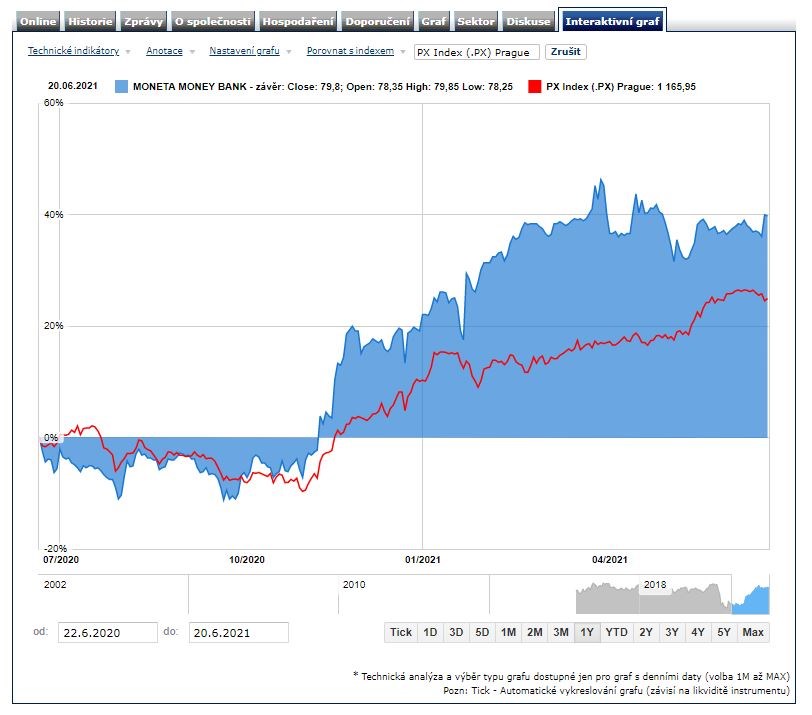Viewport: 812px width, 715px height.
Task: Select the Diskuse tab
Action: click(528, 21)
